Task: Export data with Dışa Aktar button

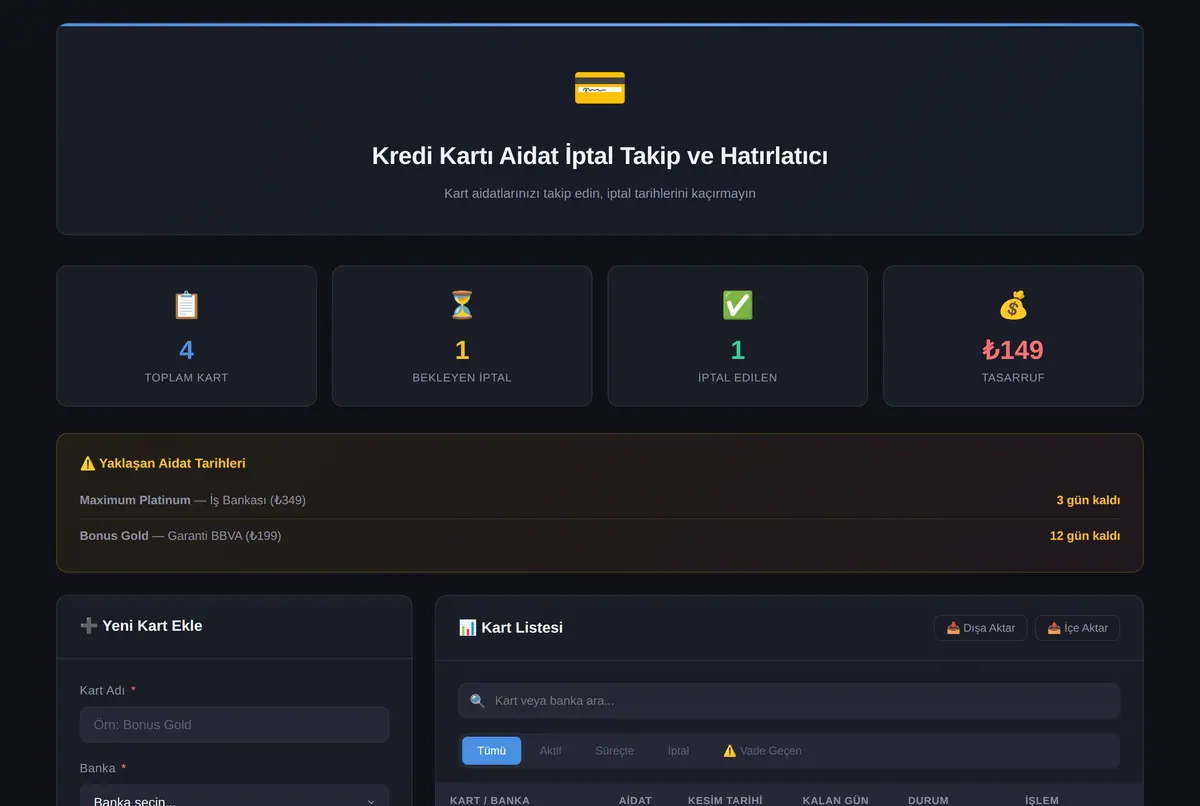Action: 980,628
